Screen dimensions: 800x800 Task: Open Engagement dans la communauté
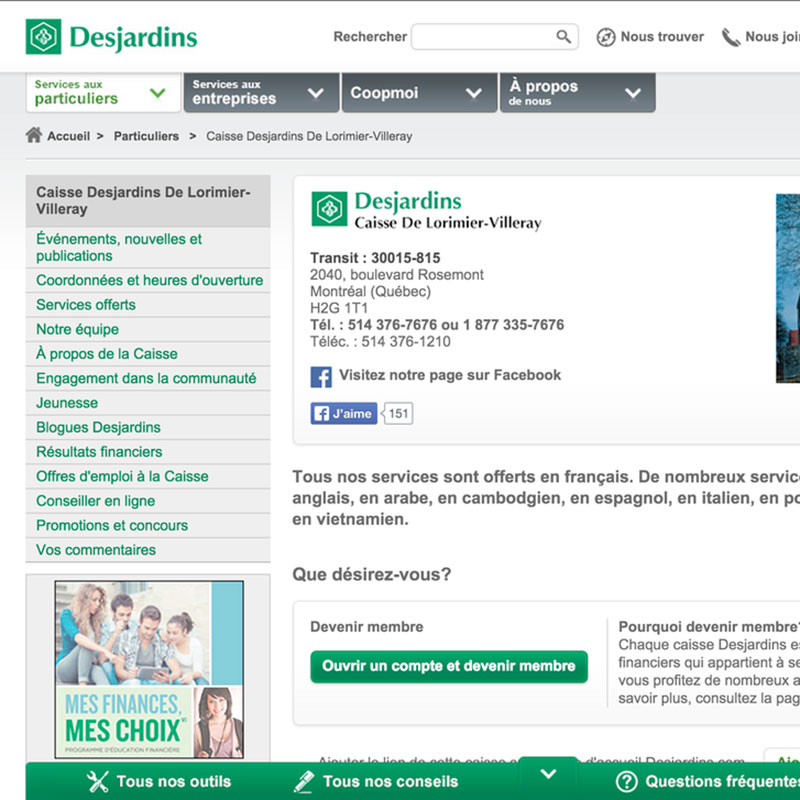tap(148, 378)
